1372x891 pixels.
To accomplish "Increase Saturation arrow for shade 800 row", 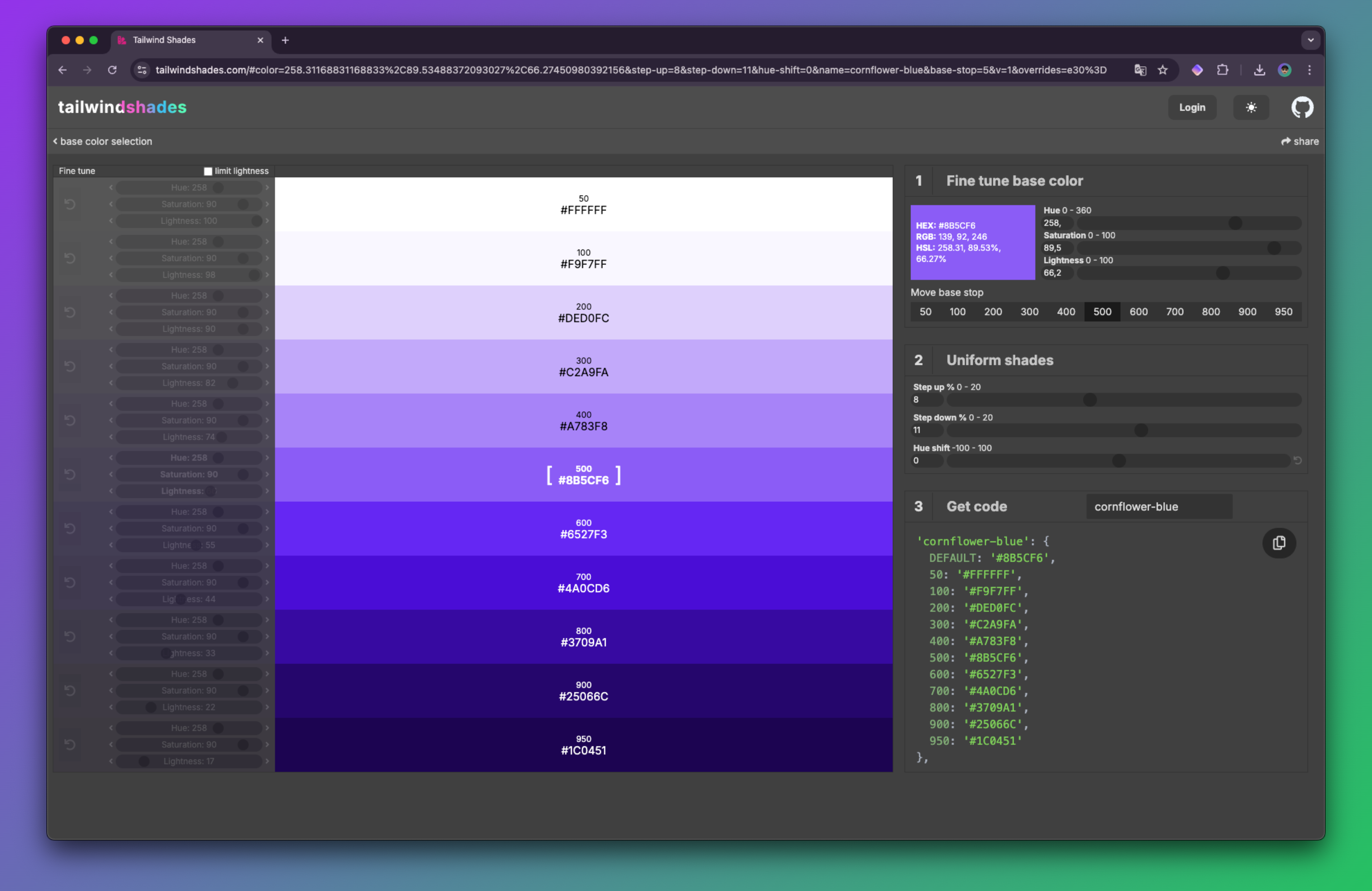I will (267, 636).
